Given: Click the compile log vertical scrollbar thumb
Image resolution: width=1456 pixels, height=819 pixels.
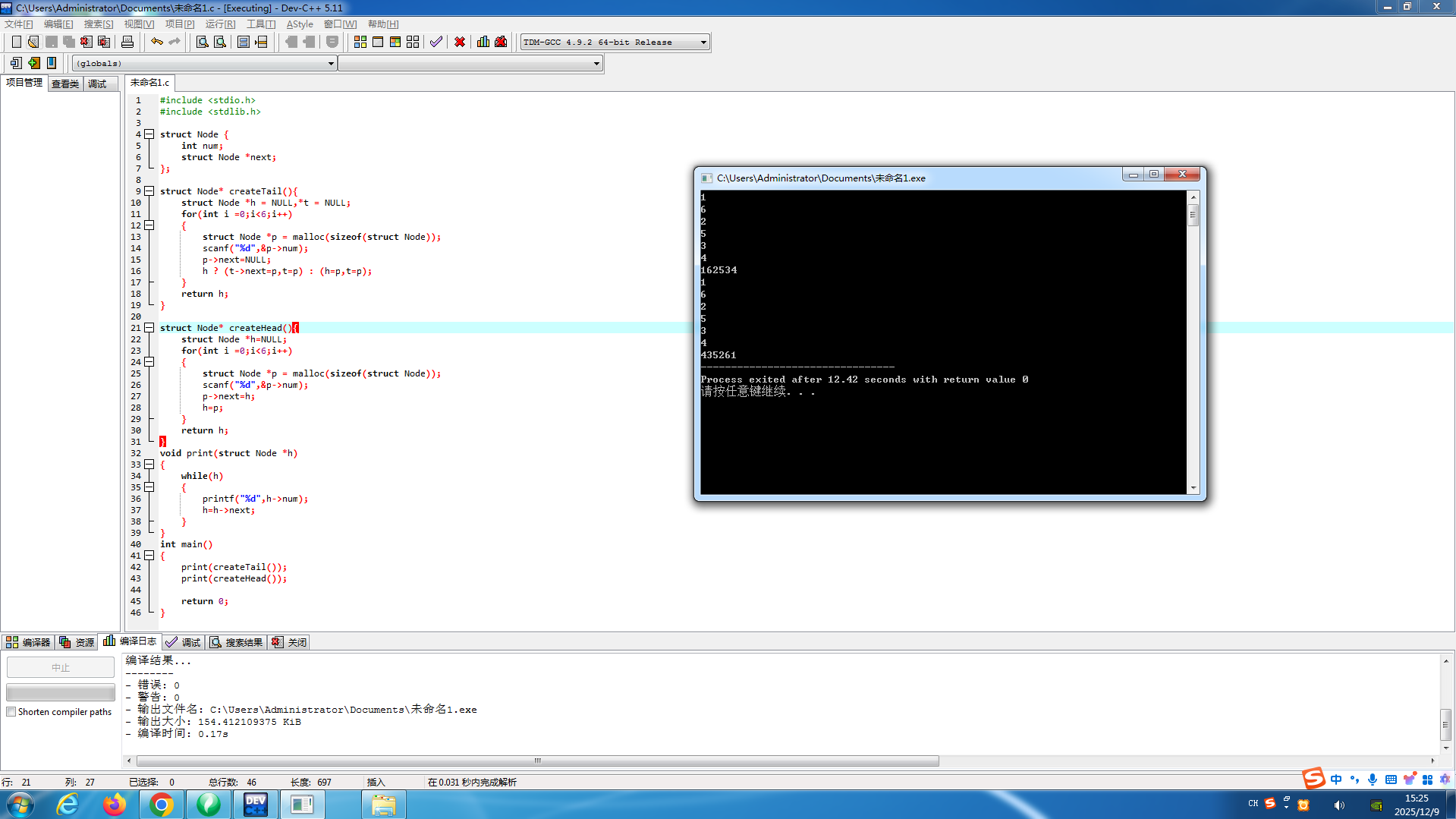Looking at the screenshot, I should [1446, 724].
